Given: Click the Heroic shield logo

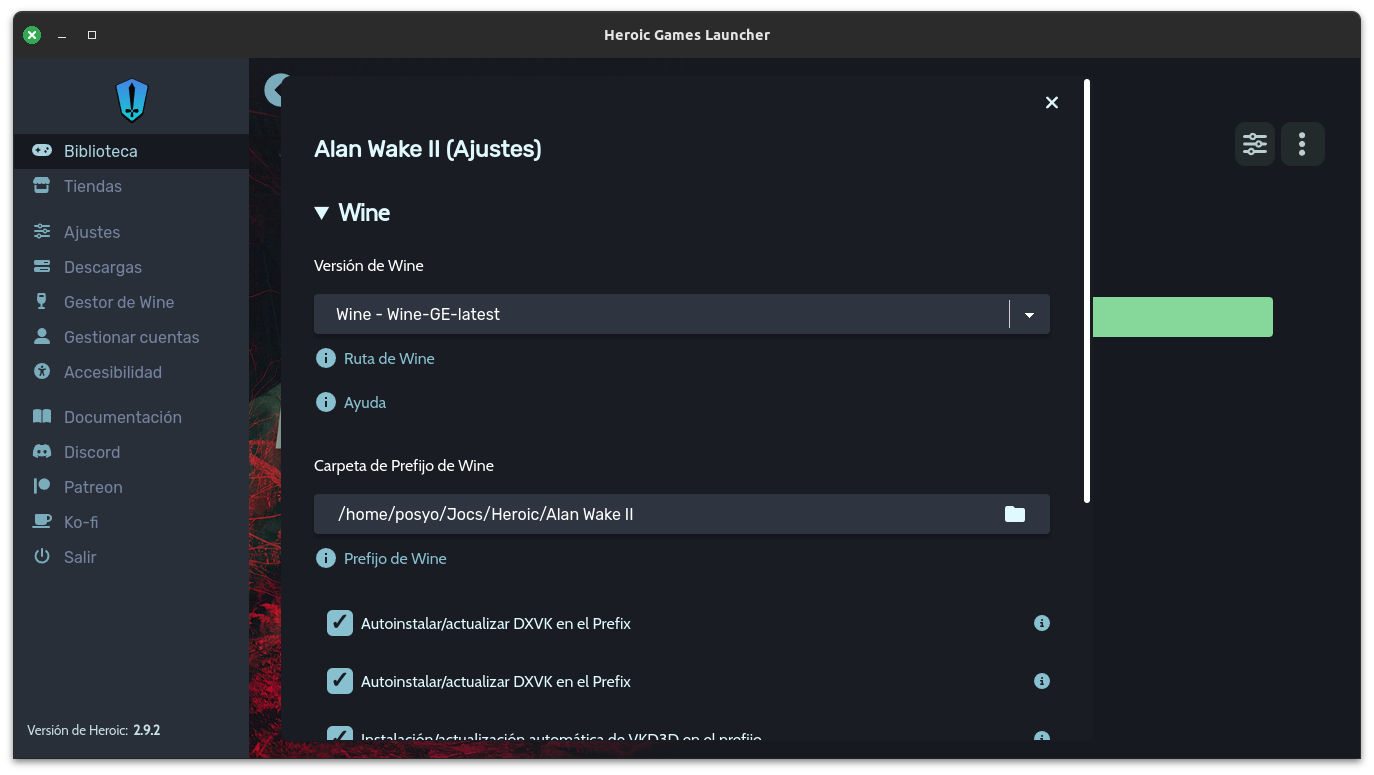Looking at the screenshot, I should (x=132, y=100).
